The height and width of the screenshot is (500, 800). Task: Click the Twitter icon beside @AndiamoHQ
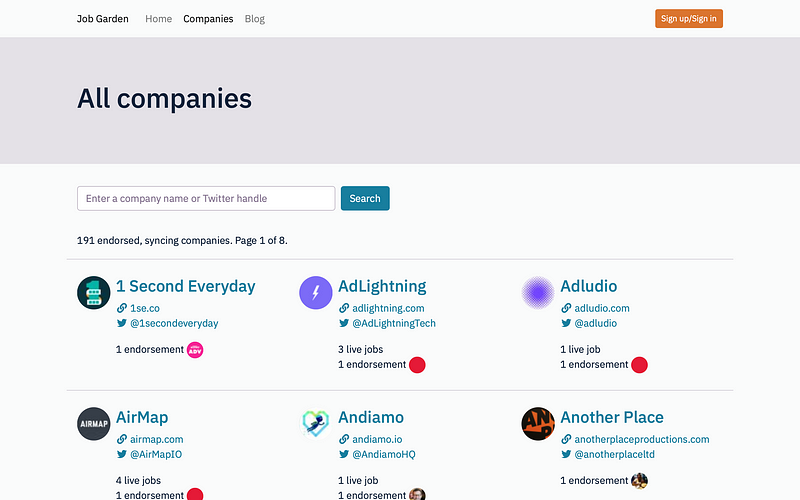(344, 454)
